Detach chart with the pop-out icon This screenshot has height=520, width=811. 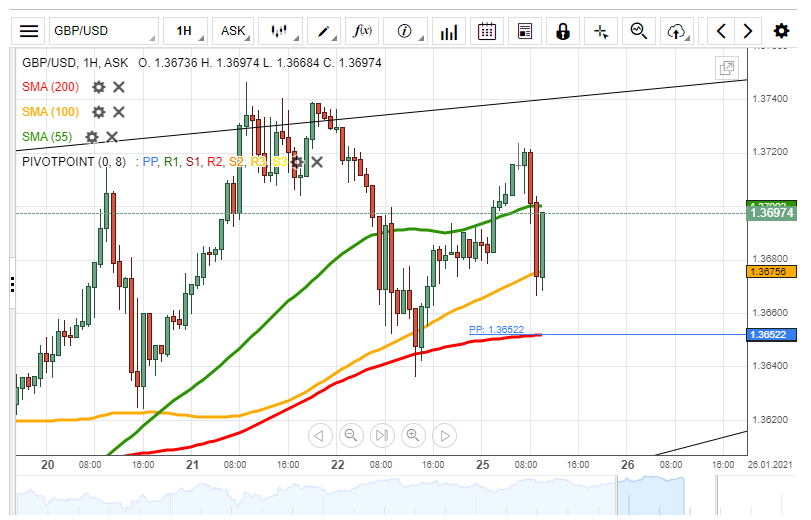click(x=727, y=68)
